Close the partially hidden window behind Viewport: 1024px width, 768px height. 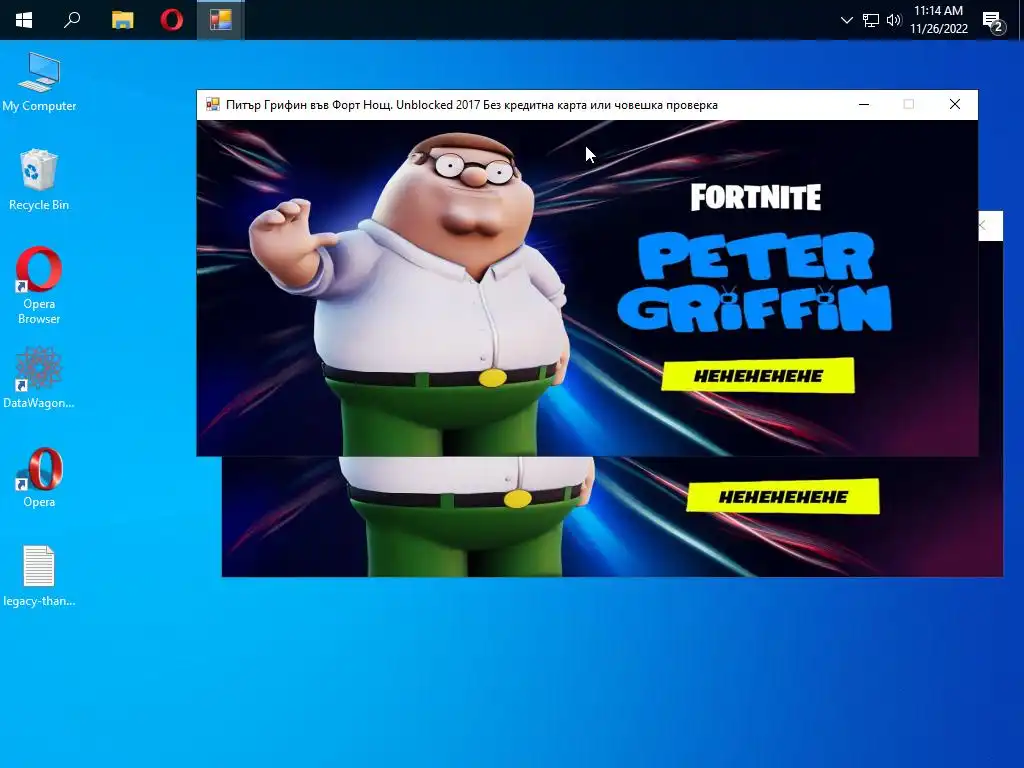coord(984,226)
